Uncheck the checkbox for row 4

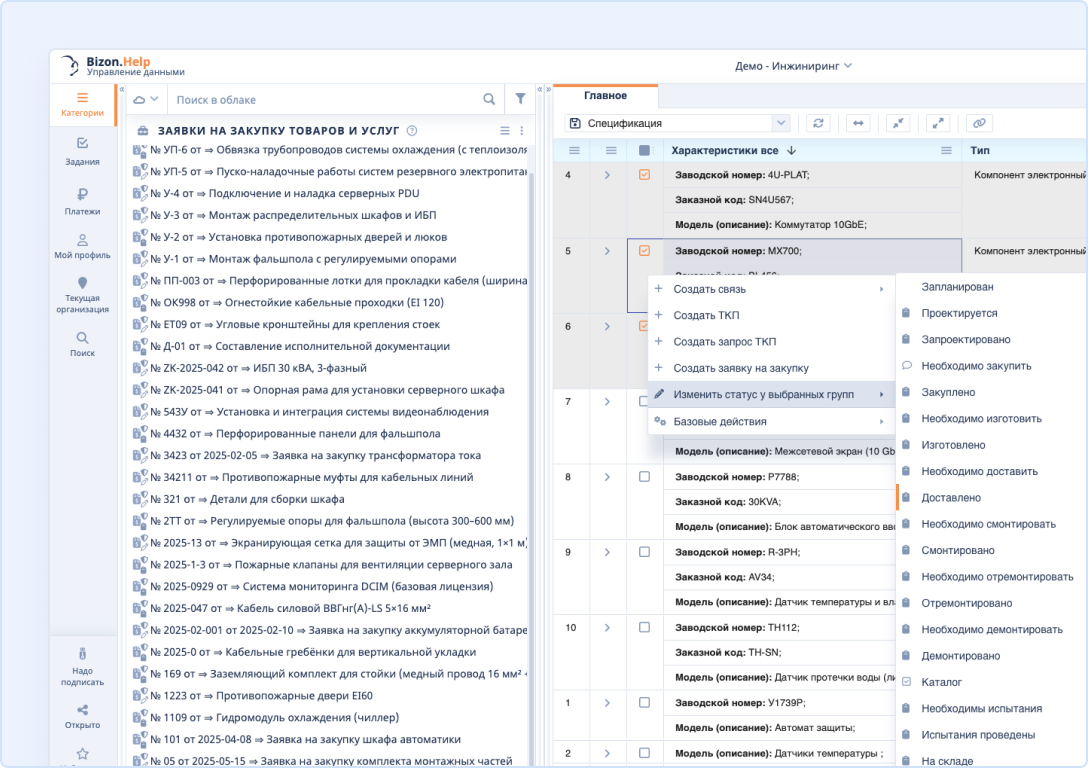[644, 175]
